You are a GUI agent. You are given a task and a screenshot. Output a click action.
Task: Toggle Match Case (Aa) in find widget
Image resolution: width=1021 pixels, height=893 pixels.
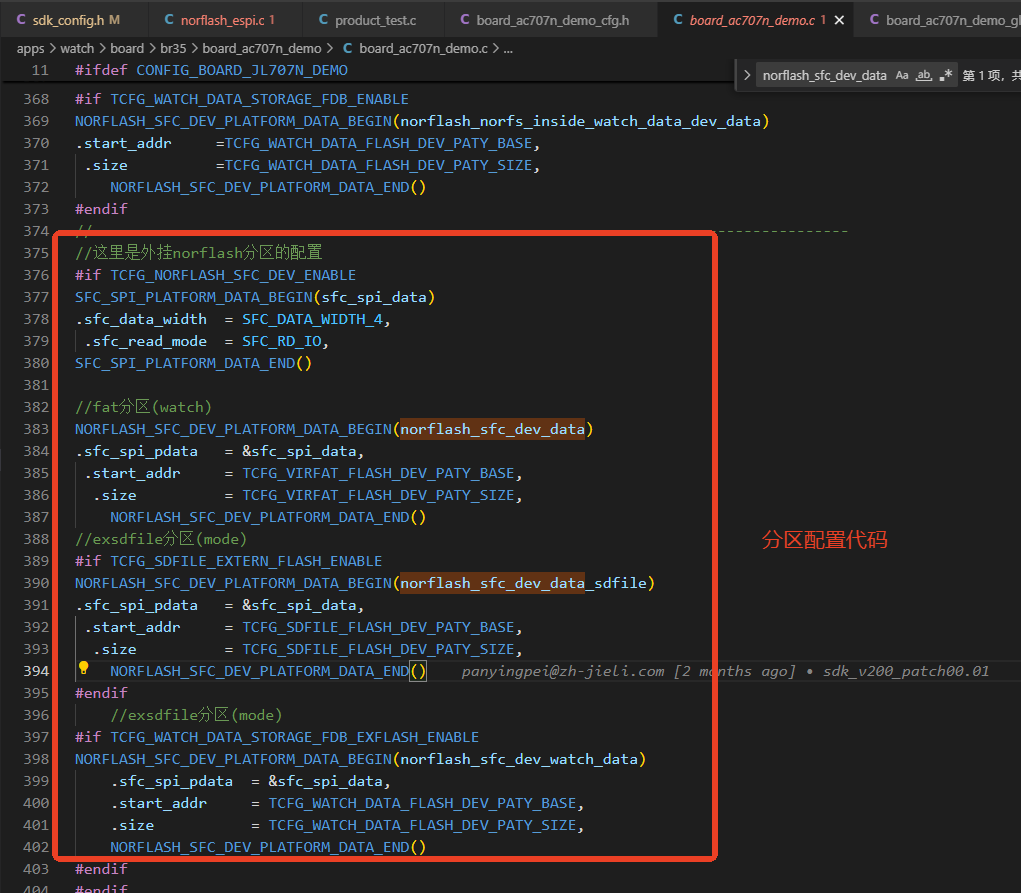coord(902,76)
